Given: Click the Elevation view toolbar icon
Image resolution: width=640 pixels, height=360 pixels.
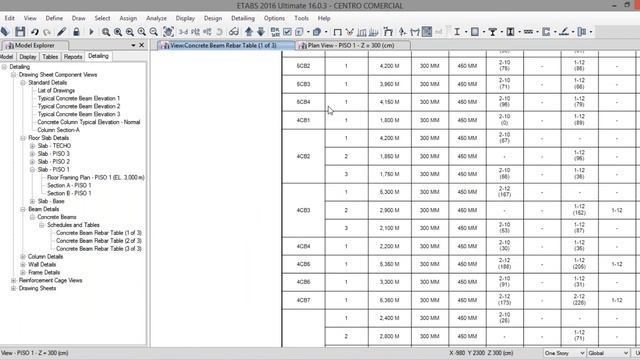Looking at the screenshot, I should (208, 32).
